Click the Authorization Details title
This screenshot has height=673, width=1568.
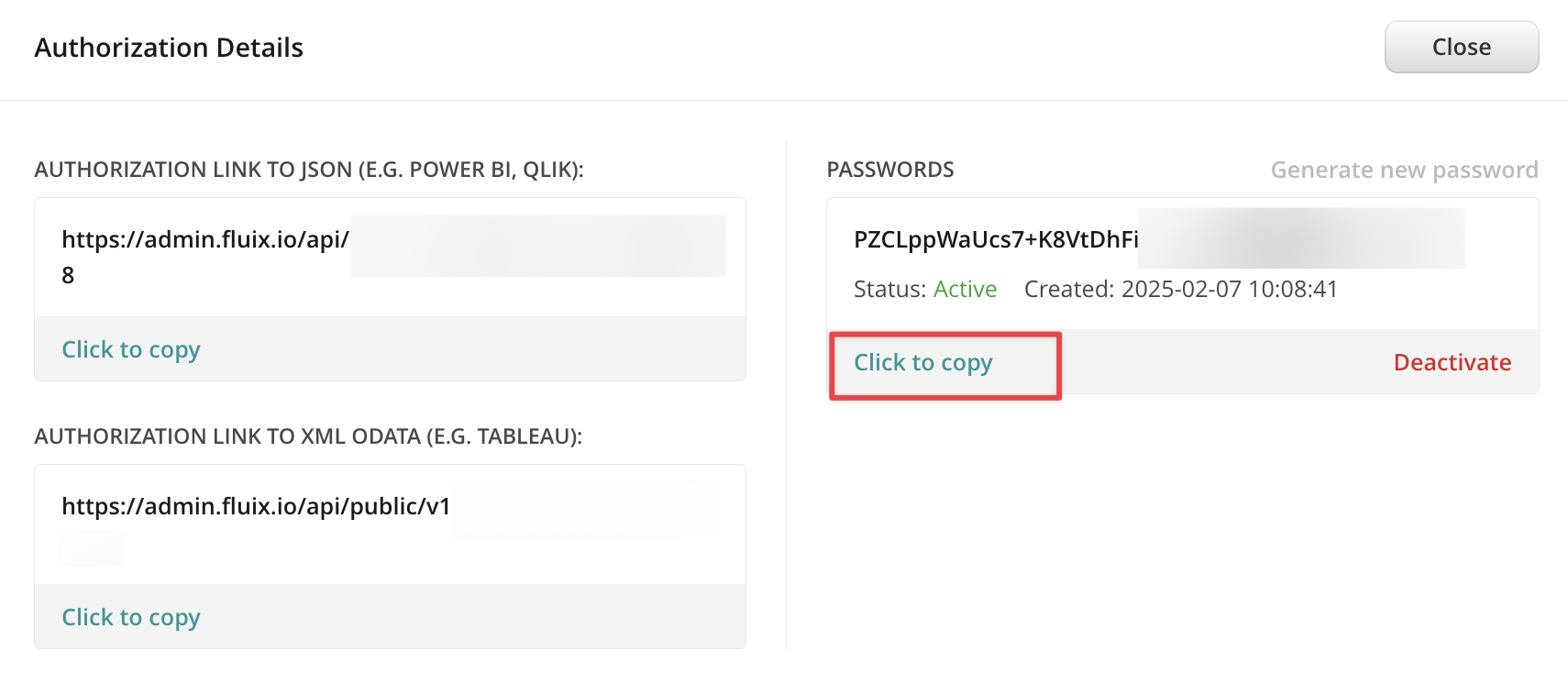pyautogui.click(x=169, y=48)
